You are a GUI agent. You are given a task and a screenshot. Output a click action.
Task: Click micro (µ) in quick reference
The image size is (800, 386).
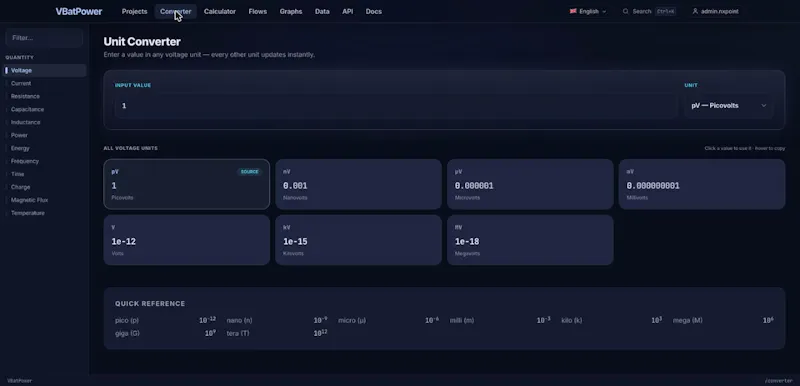point(352,320)
